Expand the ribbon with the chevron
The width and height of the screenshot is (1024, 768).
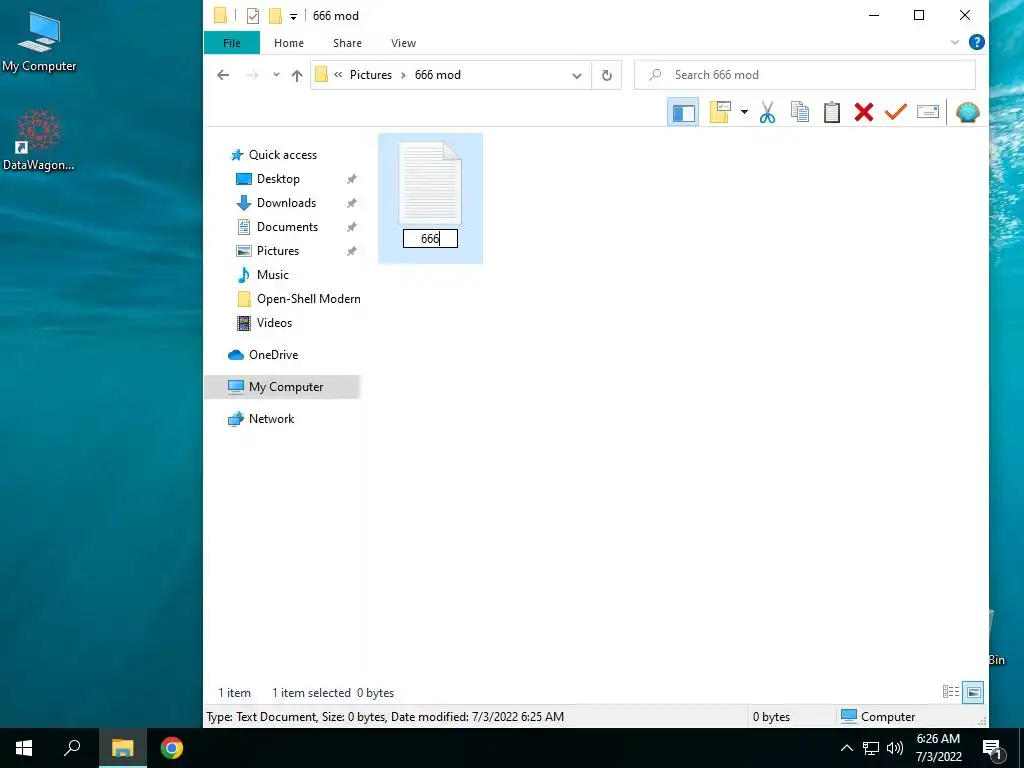click(955, 42)
